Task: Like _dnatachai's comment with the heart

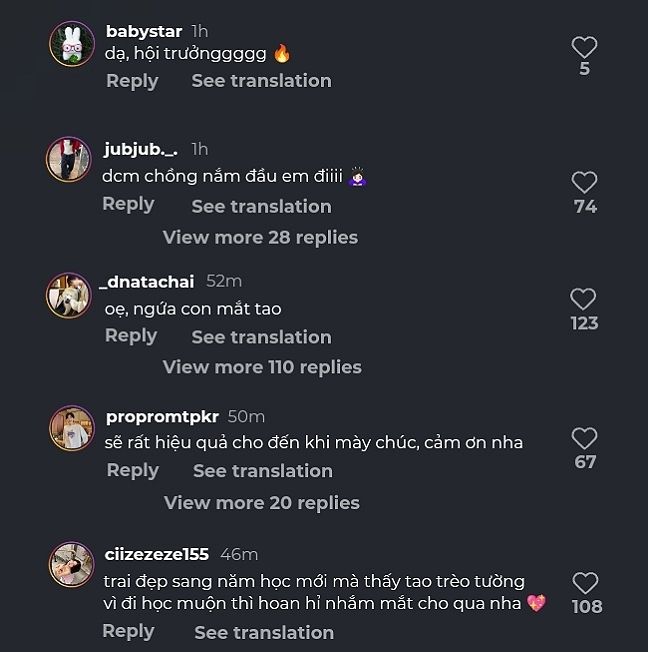Action: 583,299
